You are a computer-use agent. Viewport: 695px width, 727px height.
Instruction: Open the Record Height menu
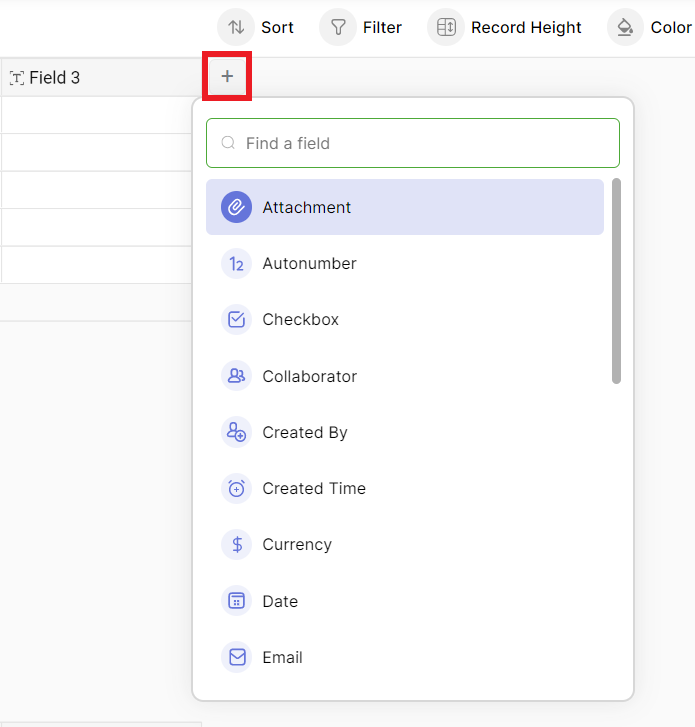click(x=506, y=27)
